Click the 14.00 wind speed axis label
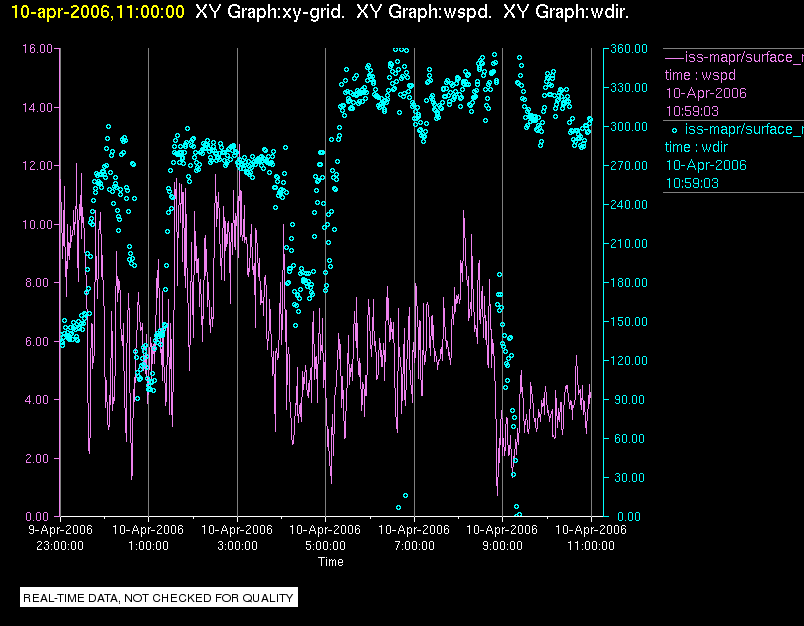This screenshot has height=626, width=804. tap(37, 108)
